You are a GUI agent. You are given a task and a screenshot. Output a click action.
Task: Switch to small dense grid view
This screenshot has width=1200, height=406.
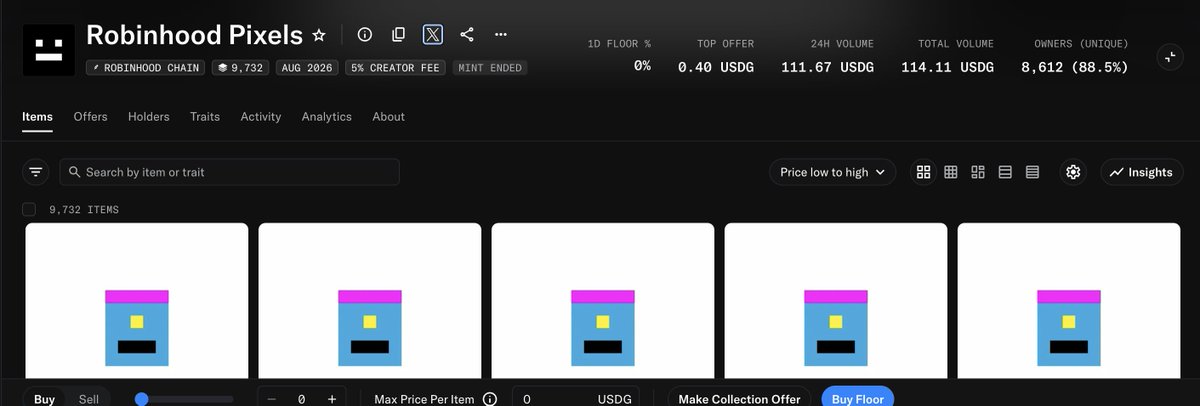(x=951, y=172)
